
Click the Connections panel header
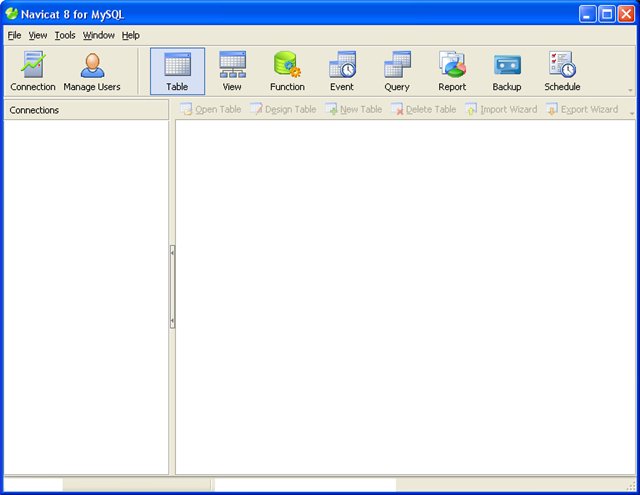[86, 110]
